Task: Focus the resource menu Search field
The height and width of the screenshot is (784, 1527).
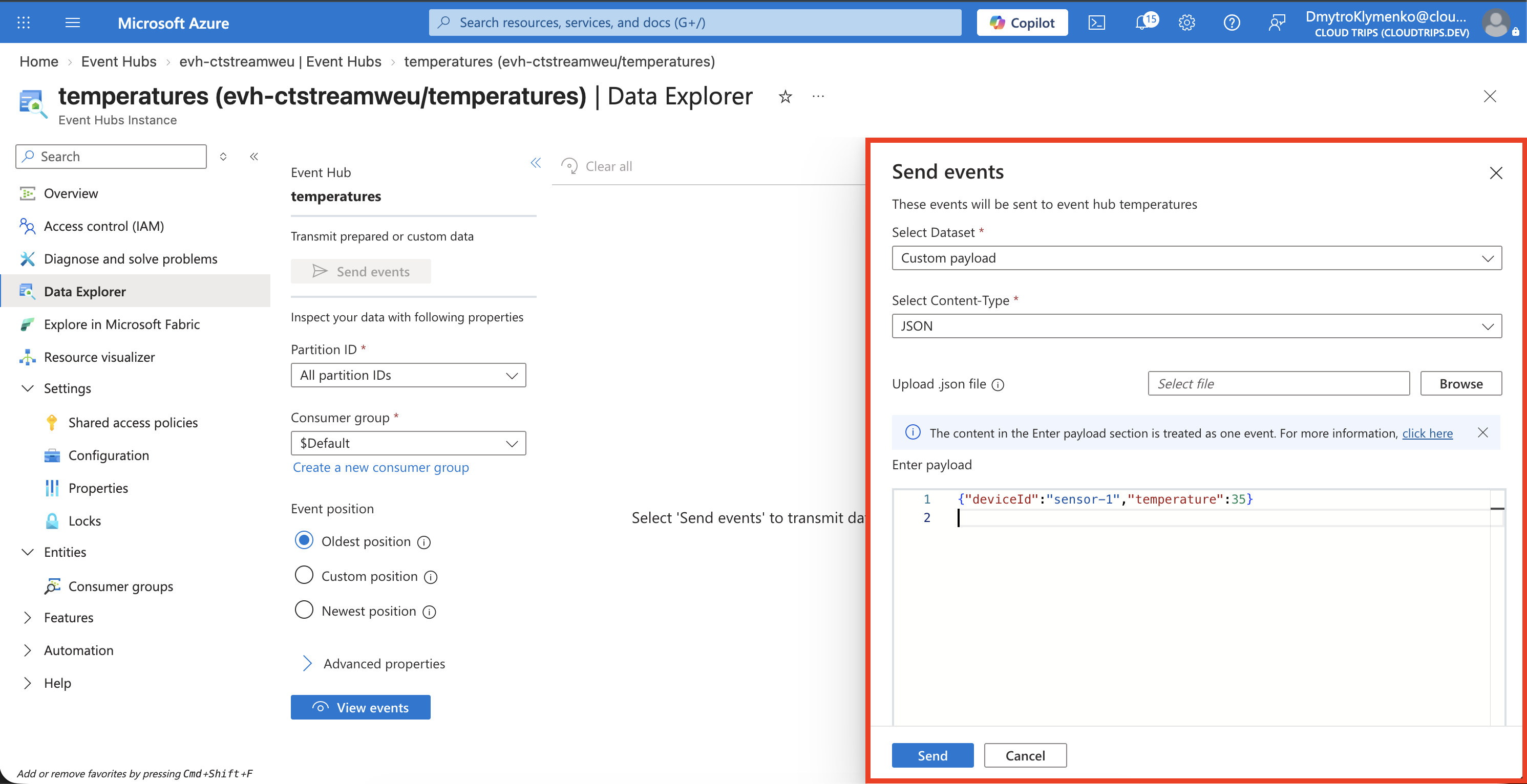Action: (x=111, y=157)
